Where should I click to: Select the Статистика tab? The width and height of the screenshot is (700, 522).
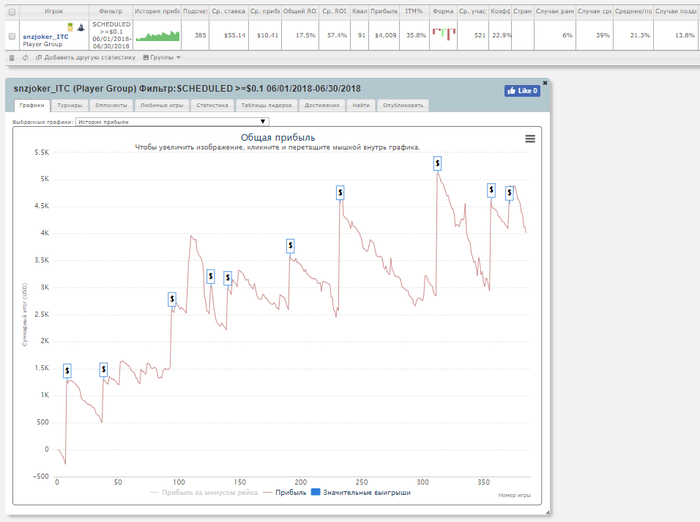coord(212,105)
